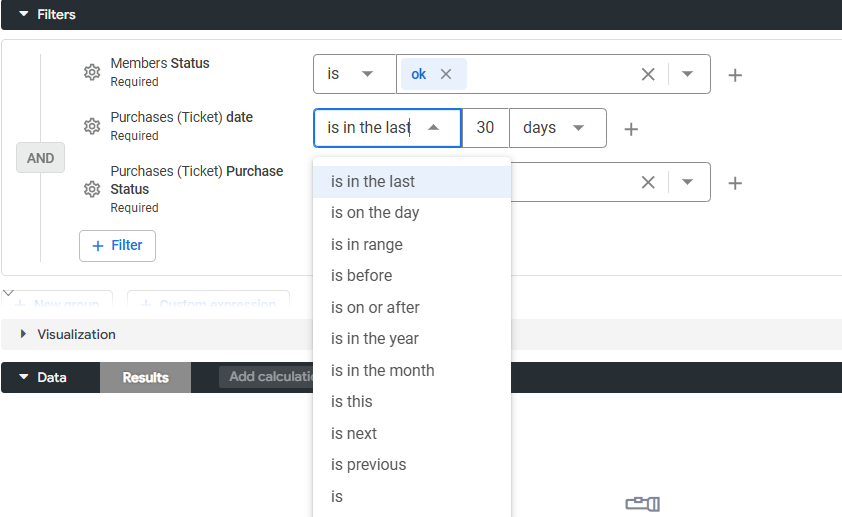Select 'is previous' option

(x=412, y=464)
